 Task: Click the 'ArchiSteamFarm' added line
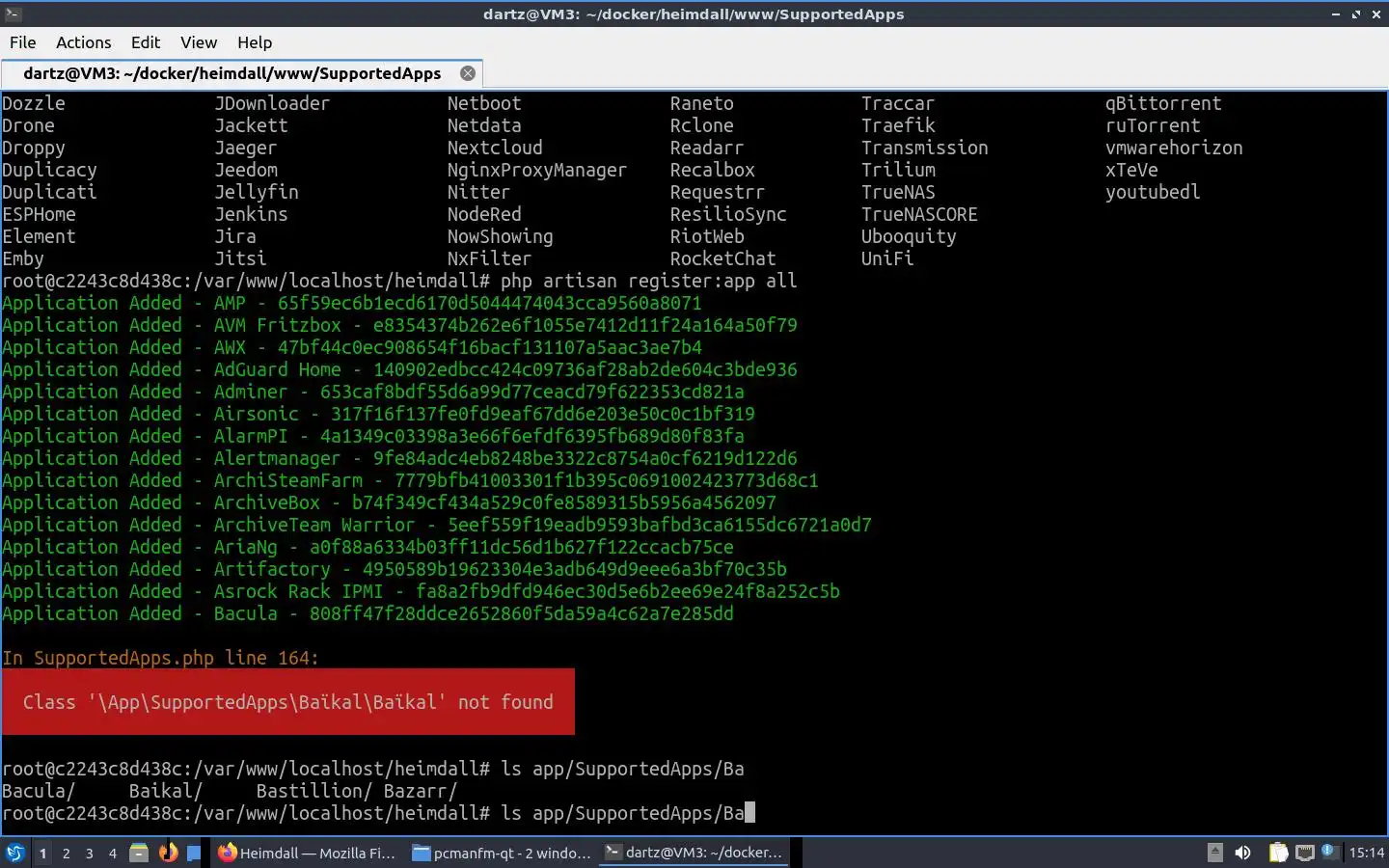410,480
